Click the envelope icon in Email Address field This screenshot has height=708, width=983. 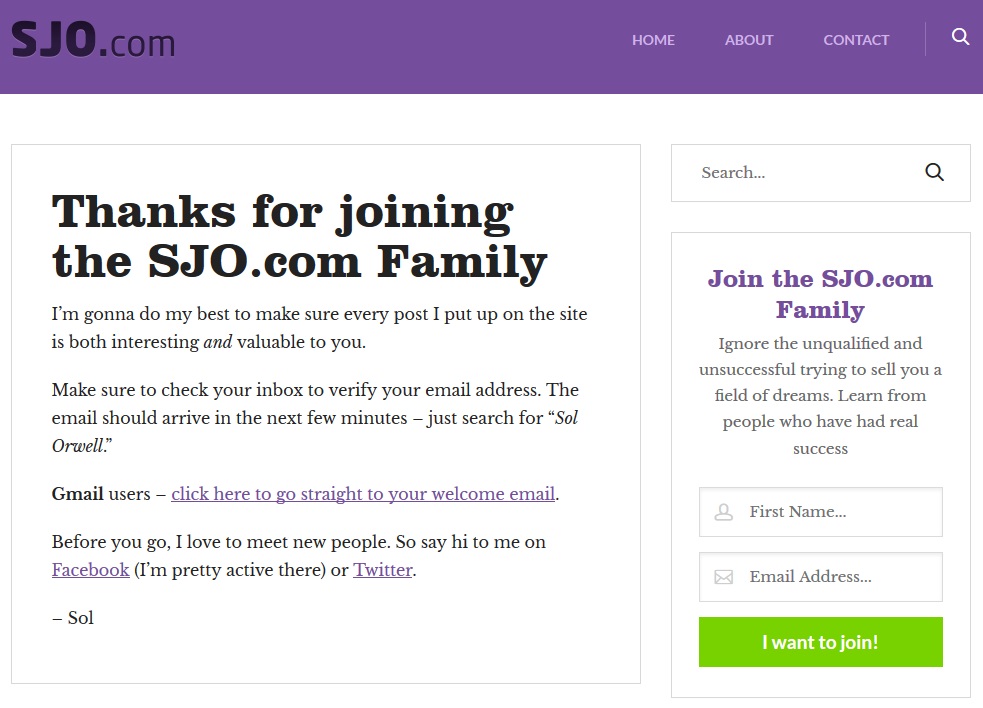[x=723, y=577]
